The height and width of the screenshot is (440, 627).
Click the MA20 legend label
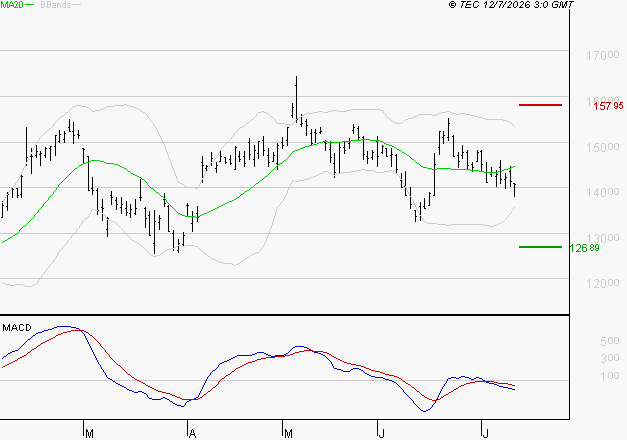[x=12, y=5]
